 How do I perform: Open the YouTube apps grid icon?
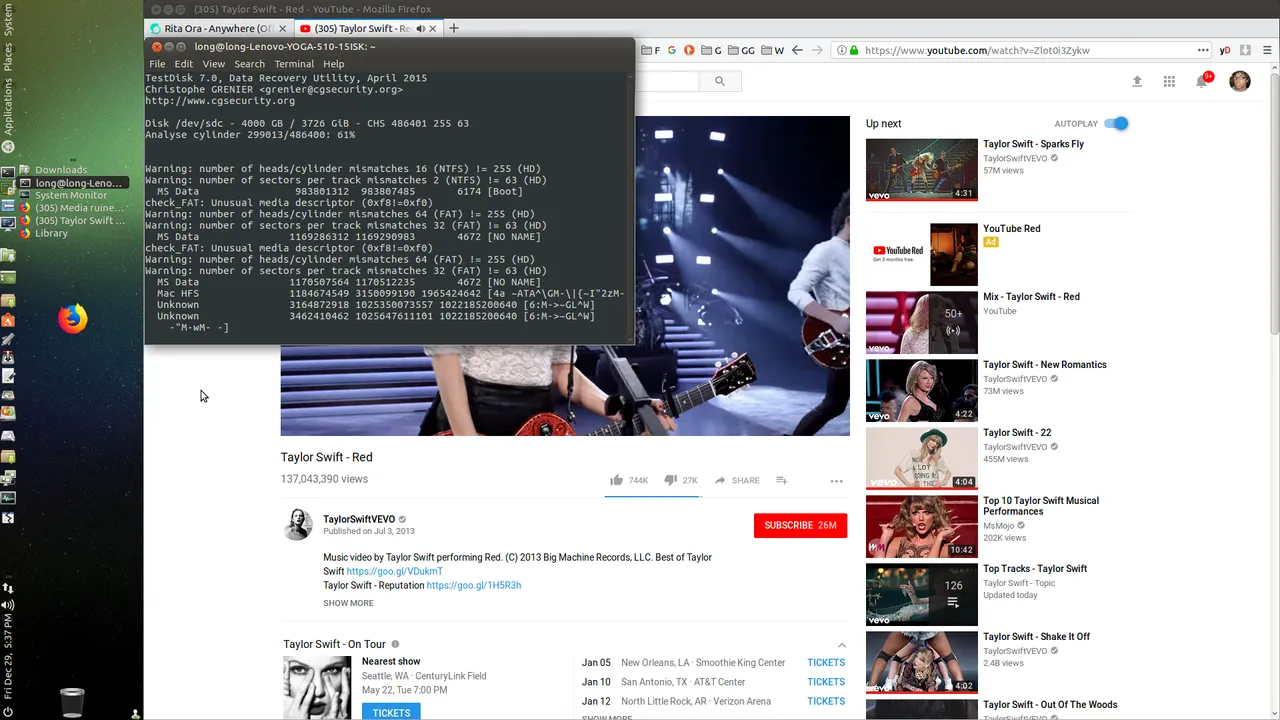click(x=1169, y=82)
